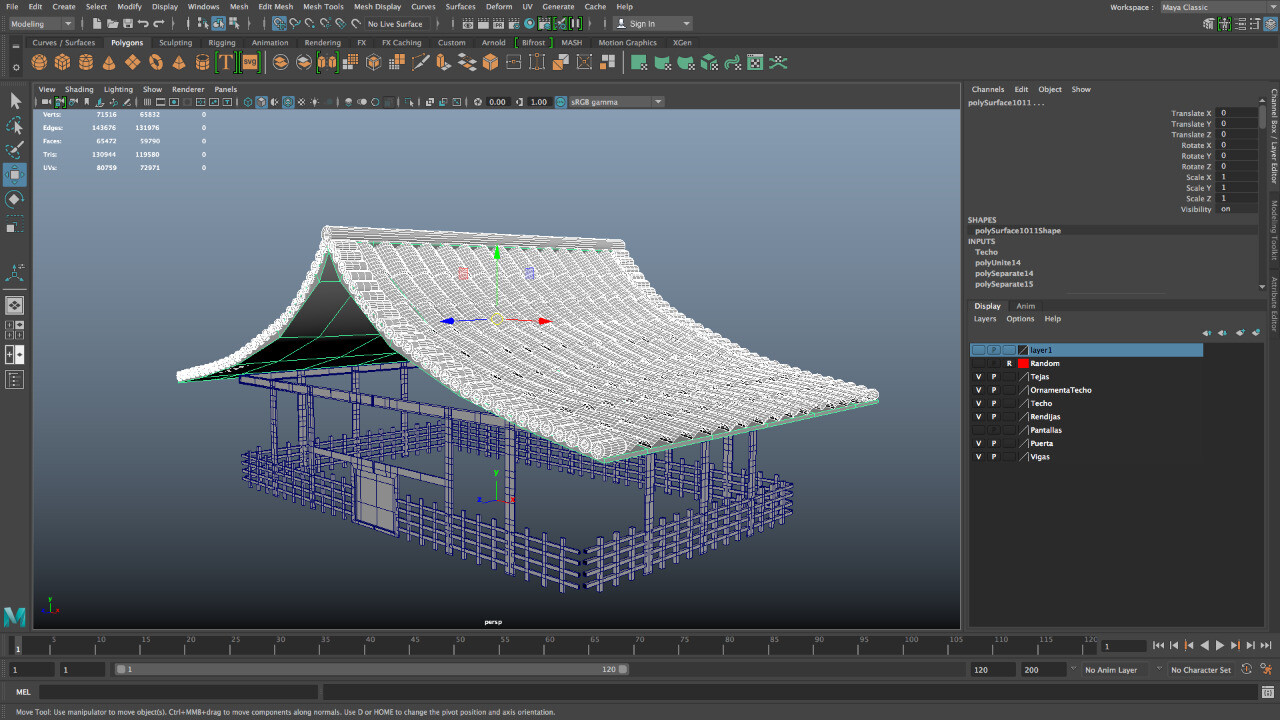Disable the P toggle on the Vigas layer
Viewport: 1280px width, 720px height.
pyautogui.click(x=993, y=456)
